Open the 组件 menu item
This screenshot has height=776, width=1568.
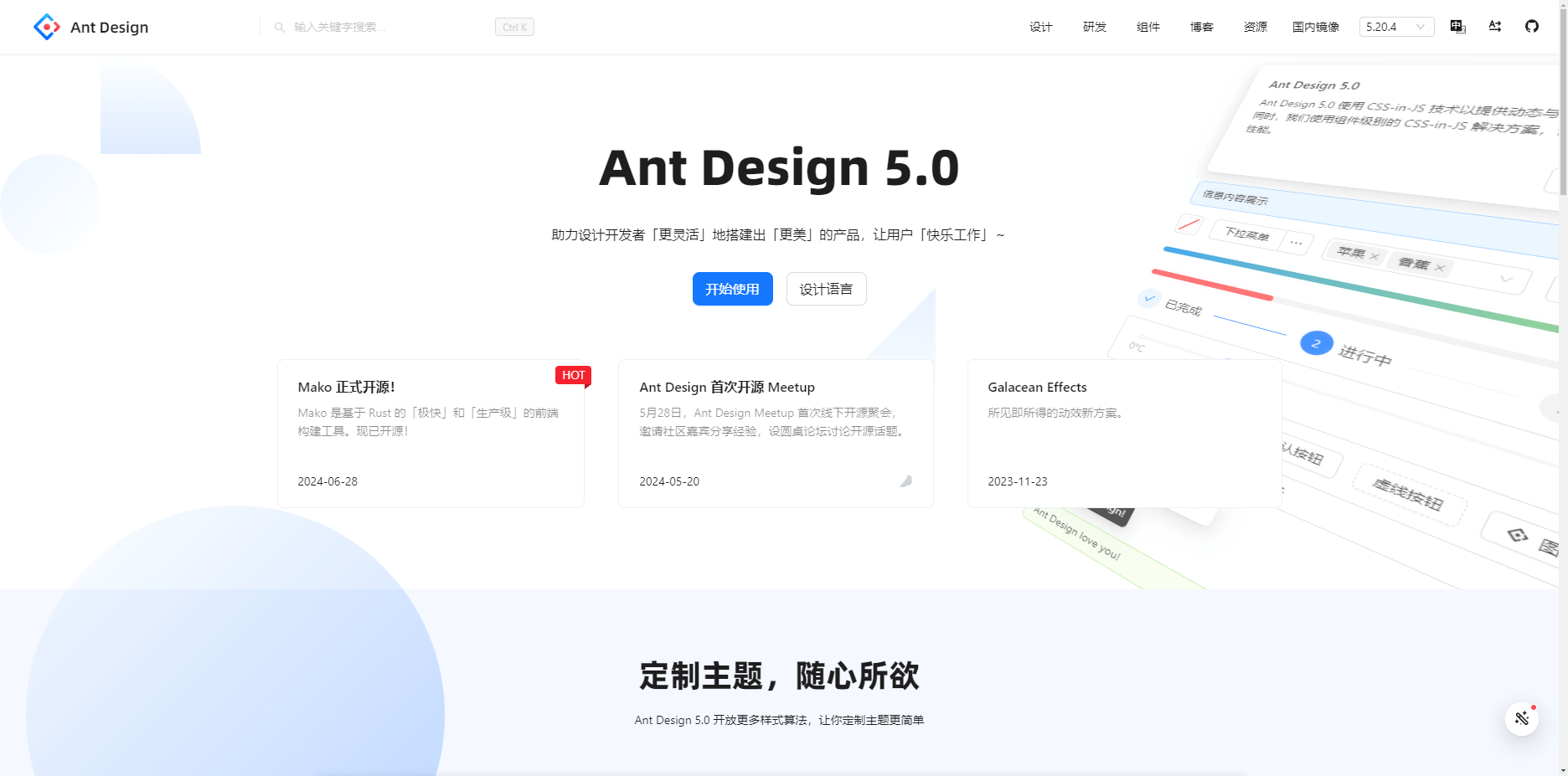pos(1148,27)
